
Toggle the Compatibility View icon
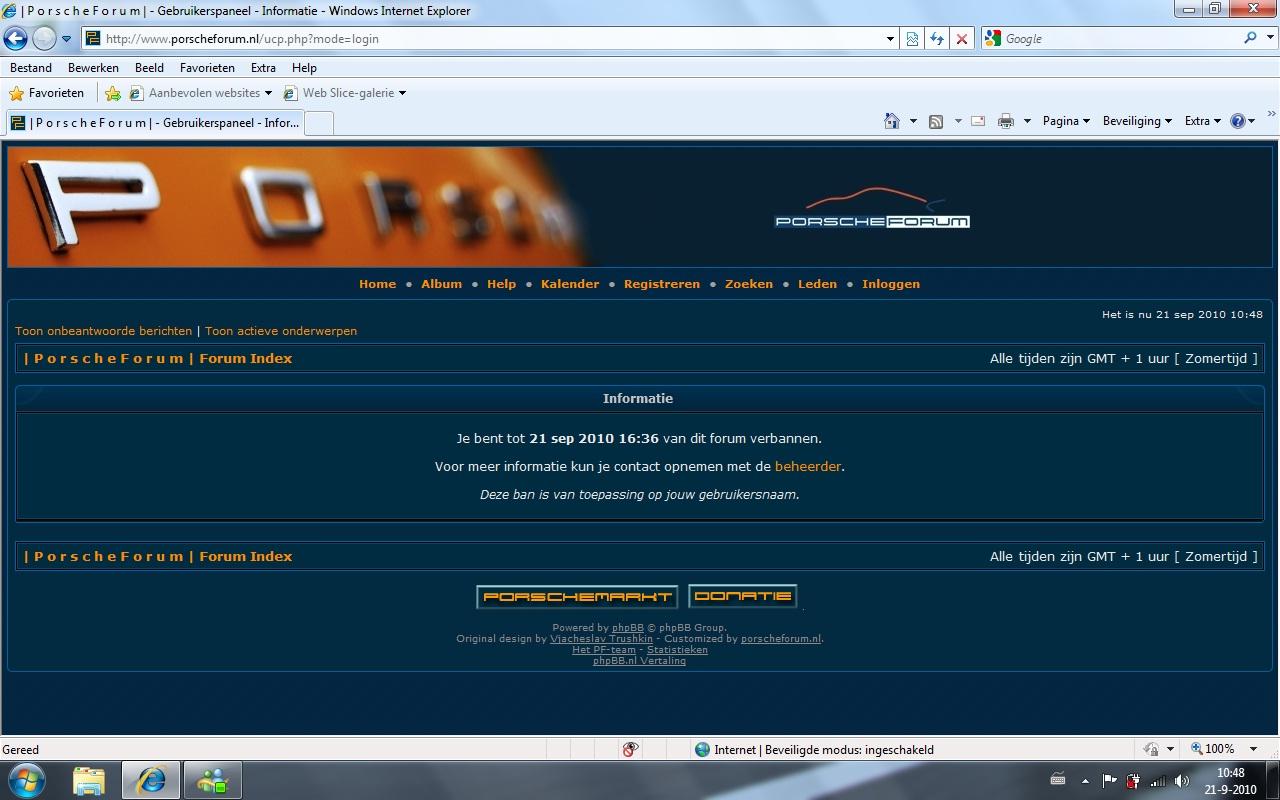[x=912, y=39]
